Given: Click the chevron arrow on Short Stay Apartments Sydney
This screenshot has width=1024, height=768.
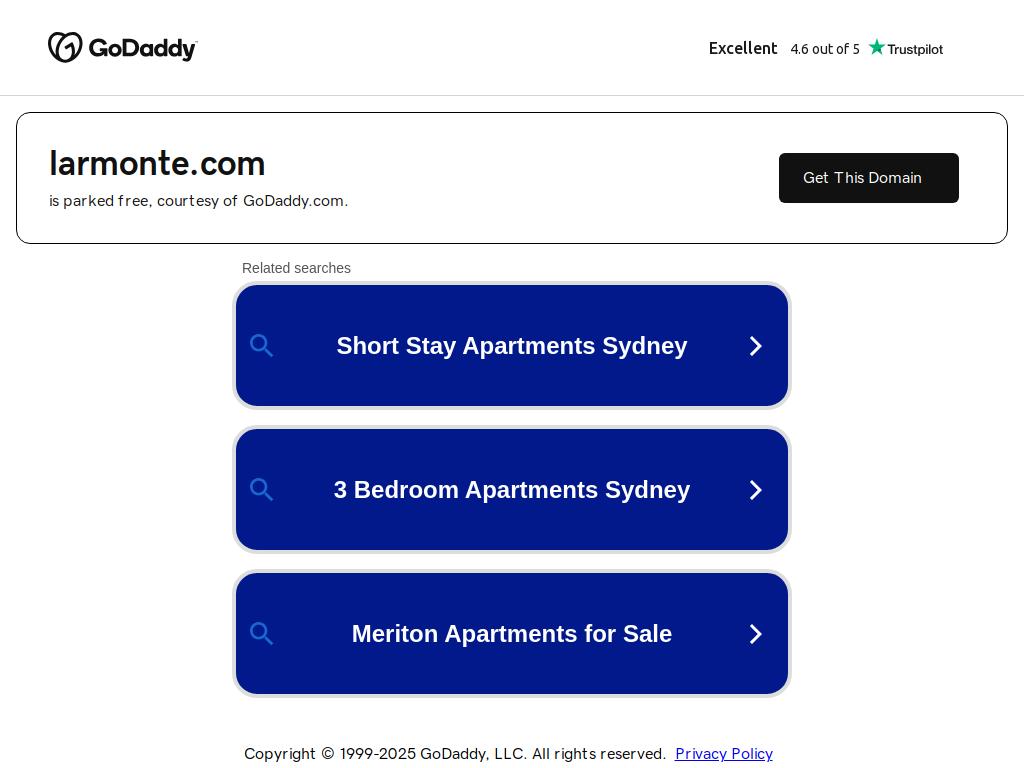Looking at the screenshot, I should pos(756,345).
